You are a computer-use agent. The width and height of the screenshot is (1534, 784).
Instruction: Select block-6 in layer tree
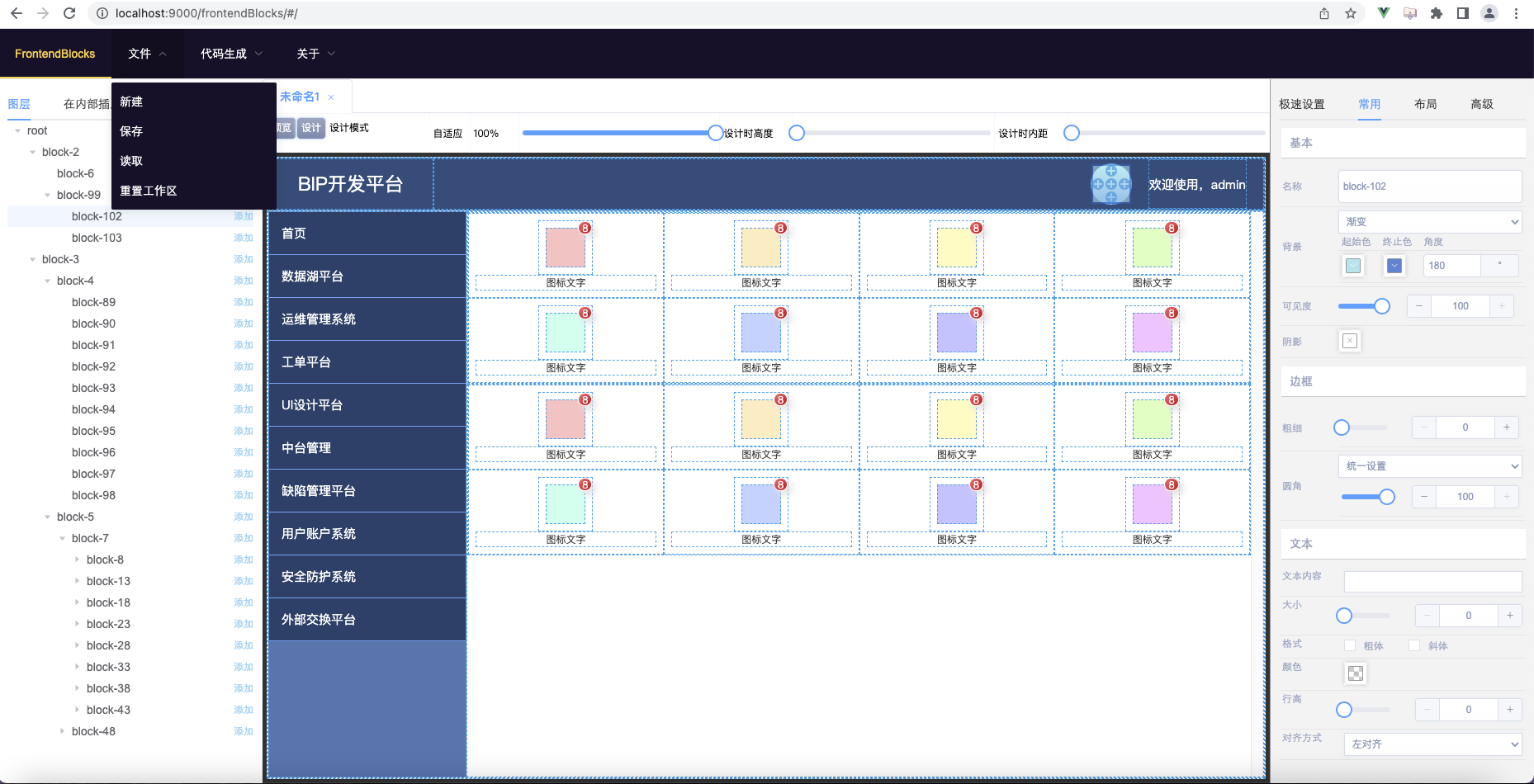pyautogui.click(x=75, y=173)
